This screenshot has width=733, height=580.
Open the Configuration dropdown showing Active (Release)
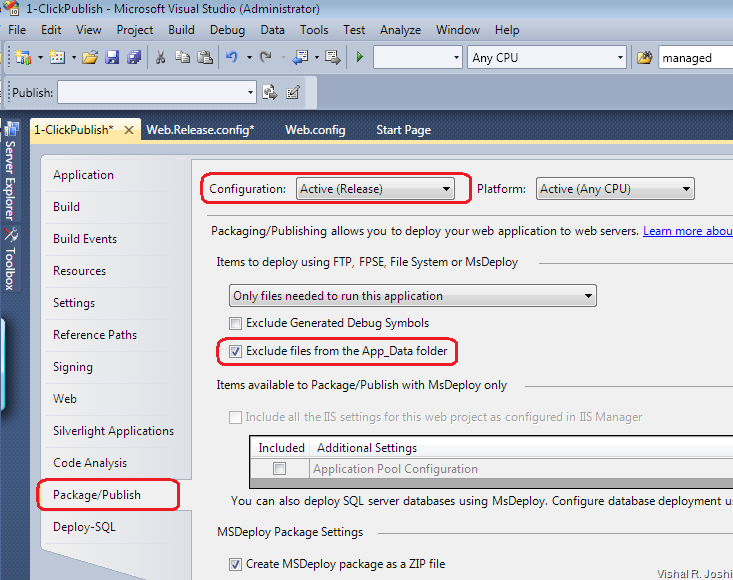point(375,188)
